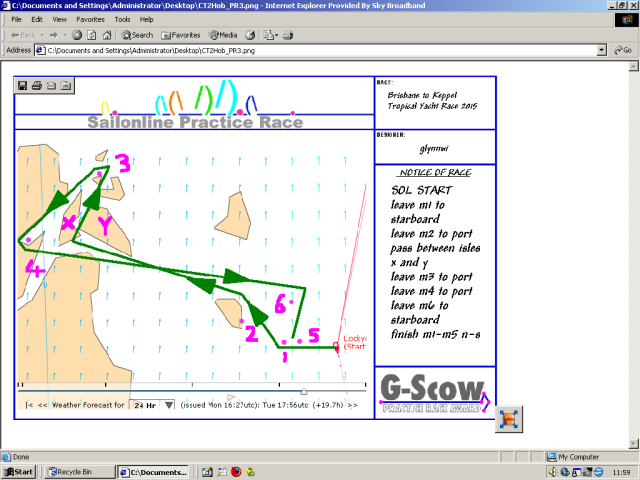
Task: Open the View menu
Action: (x=59, y=19)
